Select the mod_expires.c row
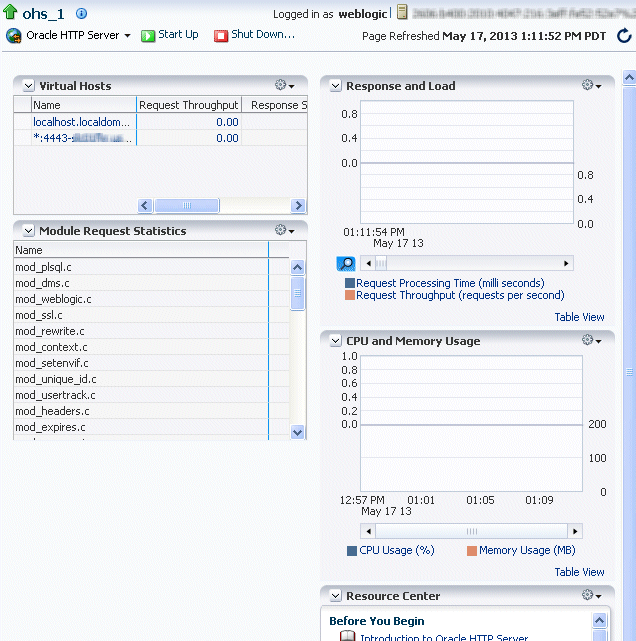 pyautogui.click(x=151, y=427)
